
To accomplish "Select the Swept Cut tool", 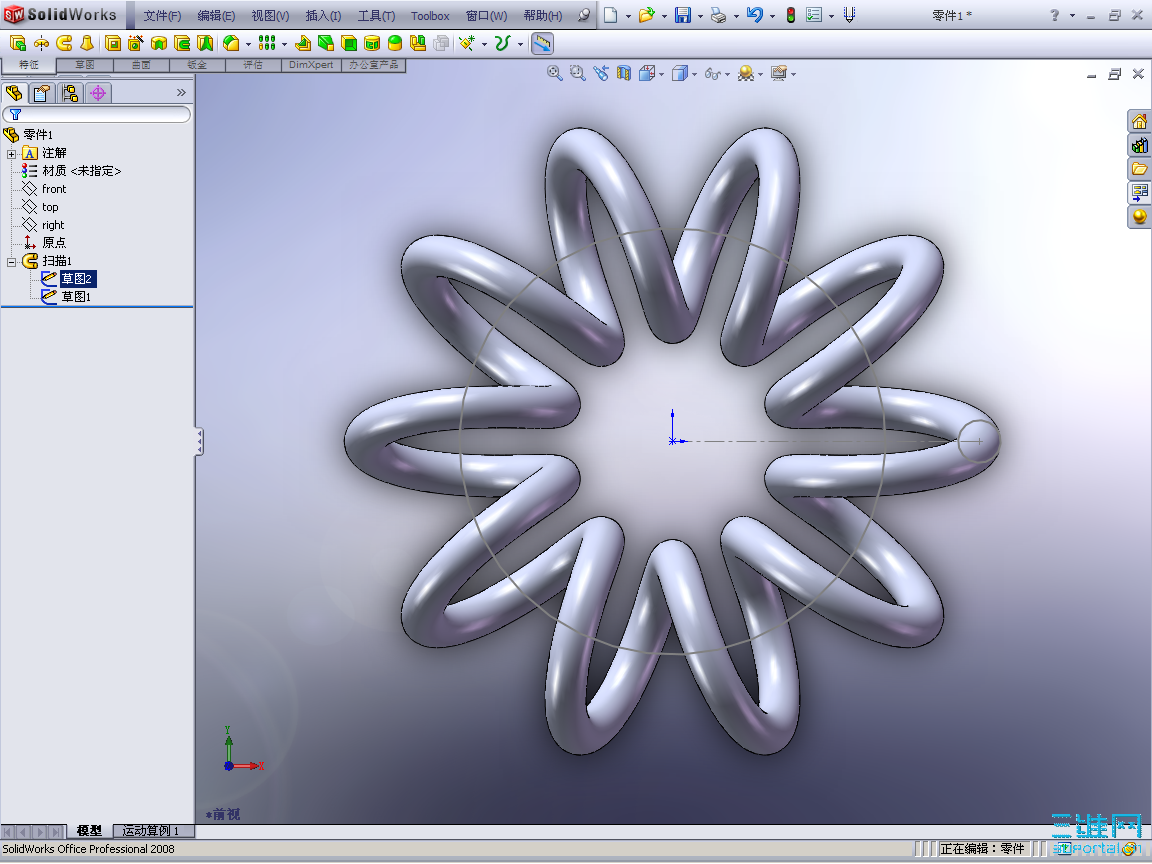I will click(181, 43).
